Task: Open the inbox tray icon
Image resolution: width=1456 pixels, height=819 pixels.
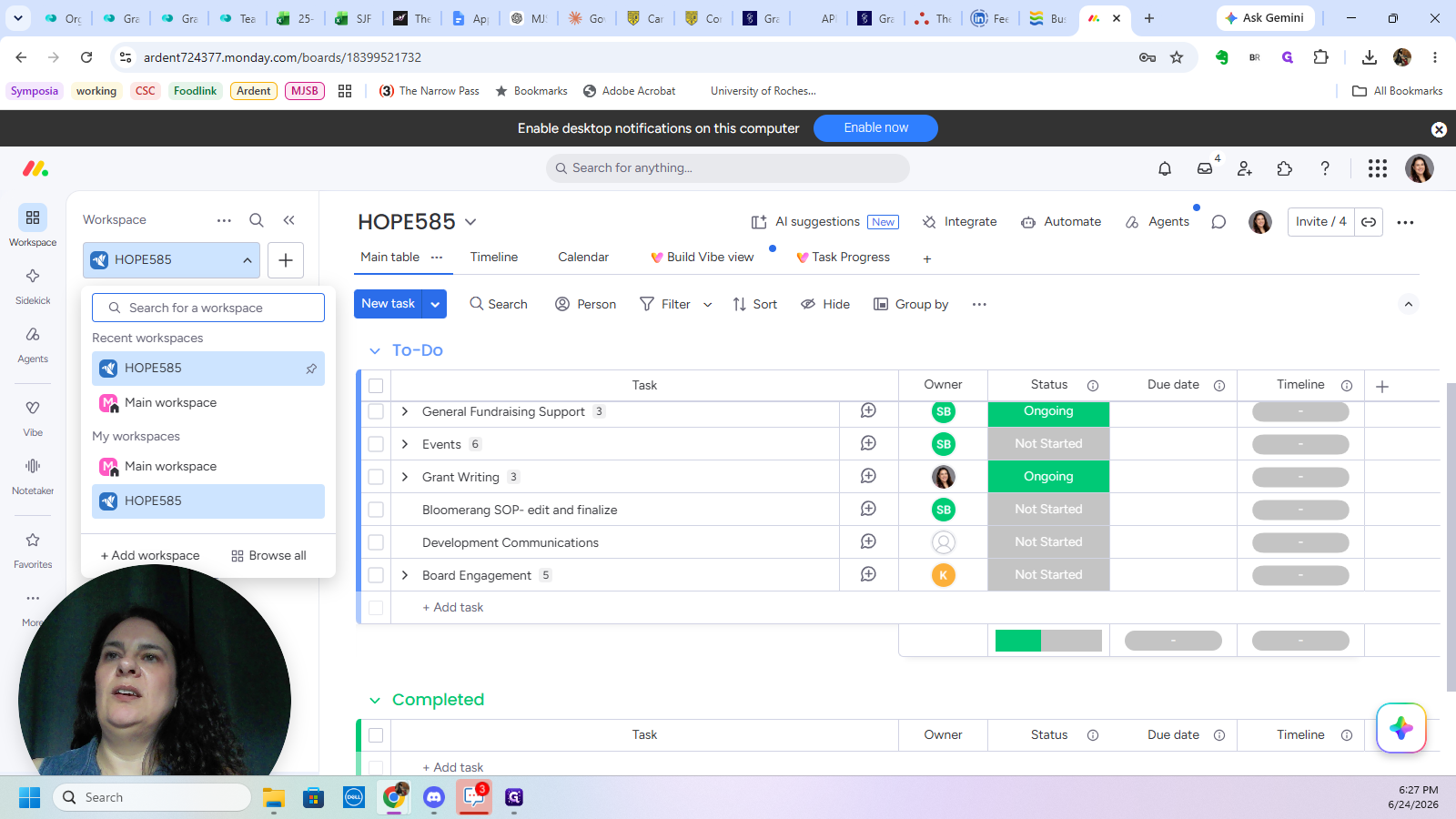Action: tap(1205, 168)
